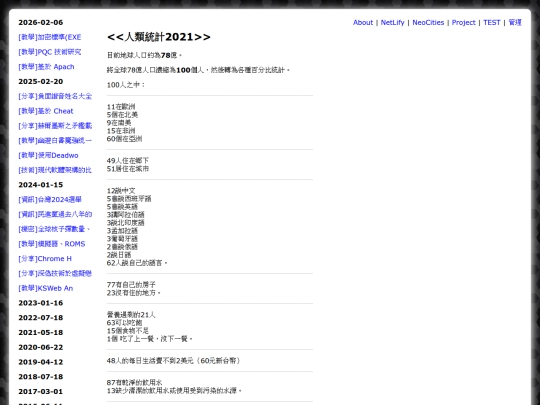540x405 pixels.
Task: Open the sidebar article mentioning Apach
Action: pos(46,67)
